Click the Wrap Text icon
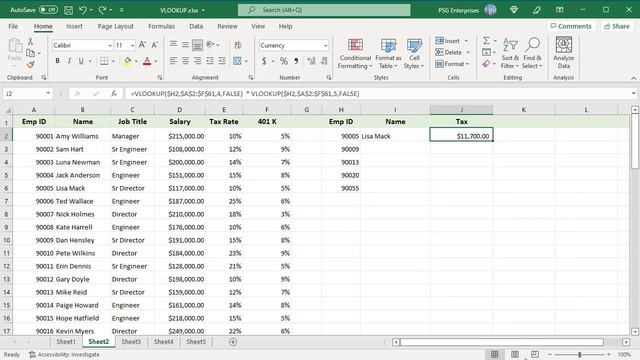640x360 pixels. [238, 45]
